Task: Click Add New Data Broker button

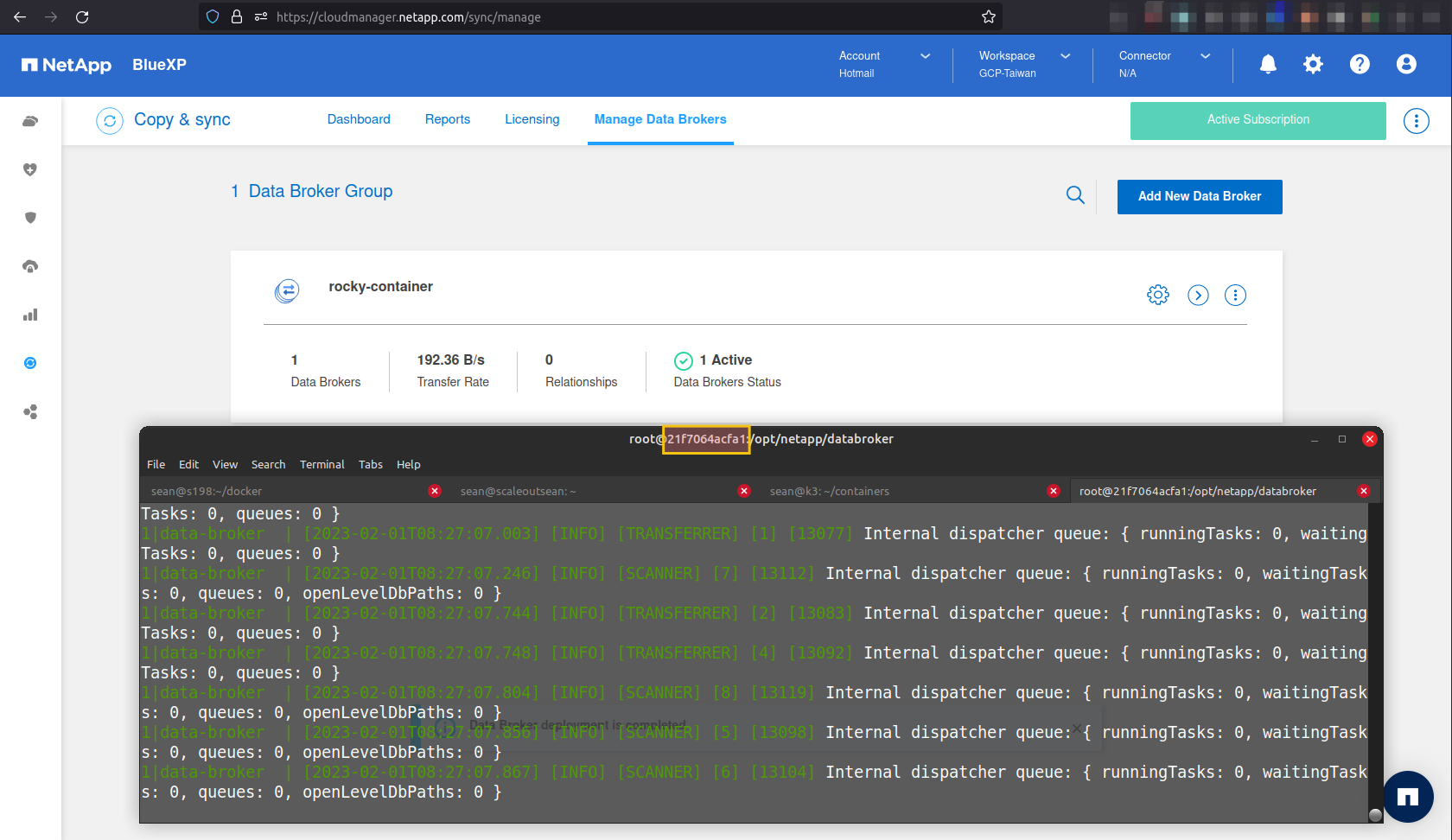Action: point(1200,196)
